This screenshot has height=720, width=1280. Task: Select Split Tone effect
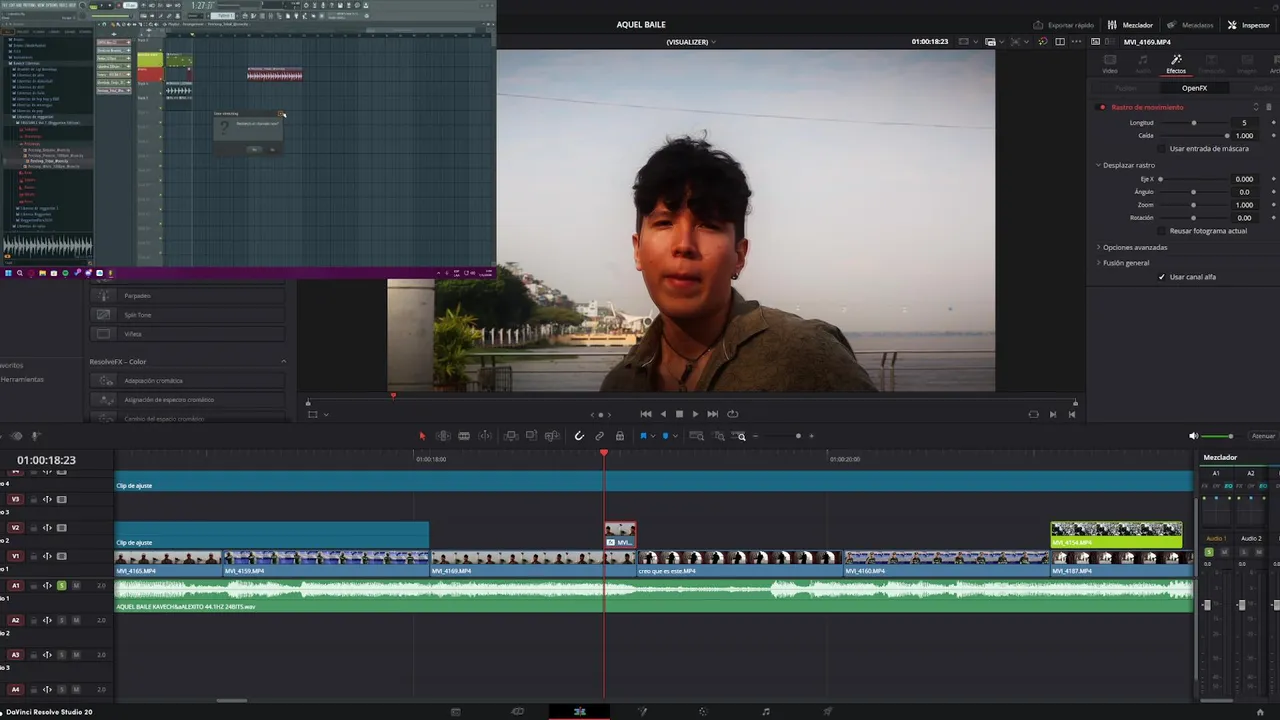[x=187, y=315]
